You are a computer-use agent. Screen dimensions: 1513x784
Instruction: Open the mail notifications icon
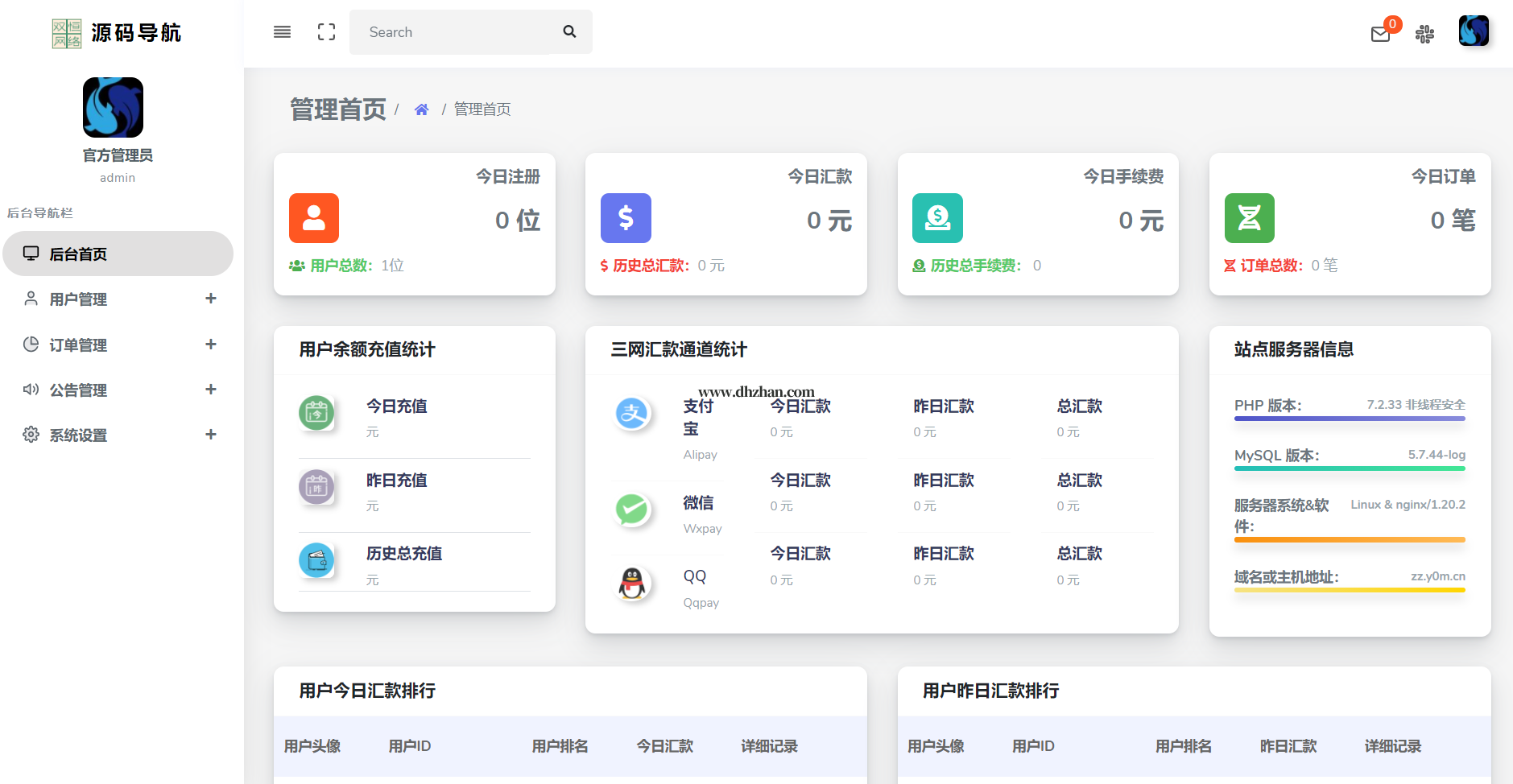click(1380, 34)
